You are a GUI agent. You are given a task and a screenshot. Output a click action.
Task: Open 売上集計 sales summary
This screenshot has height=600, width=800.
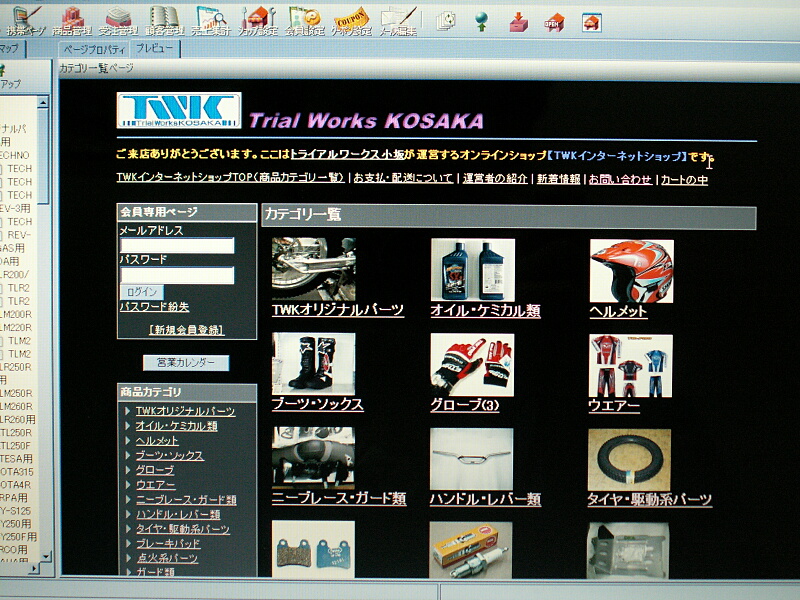[x=211, y=20]
